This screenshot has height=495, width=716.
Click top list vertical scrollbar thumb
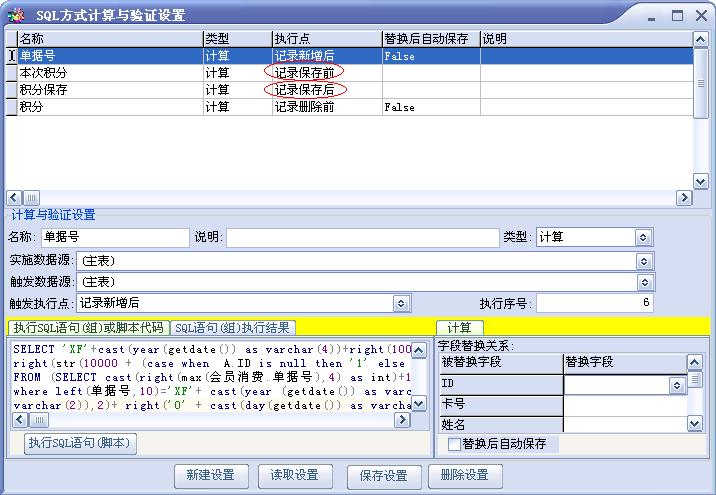[700, 83]
